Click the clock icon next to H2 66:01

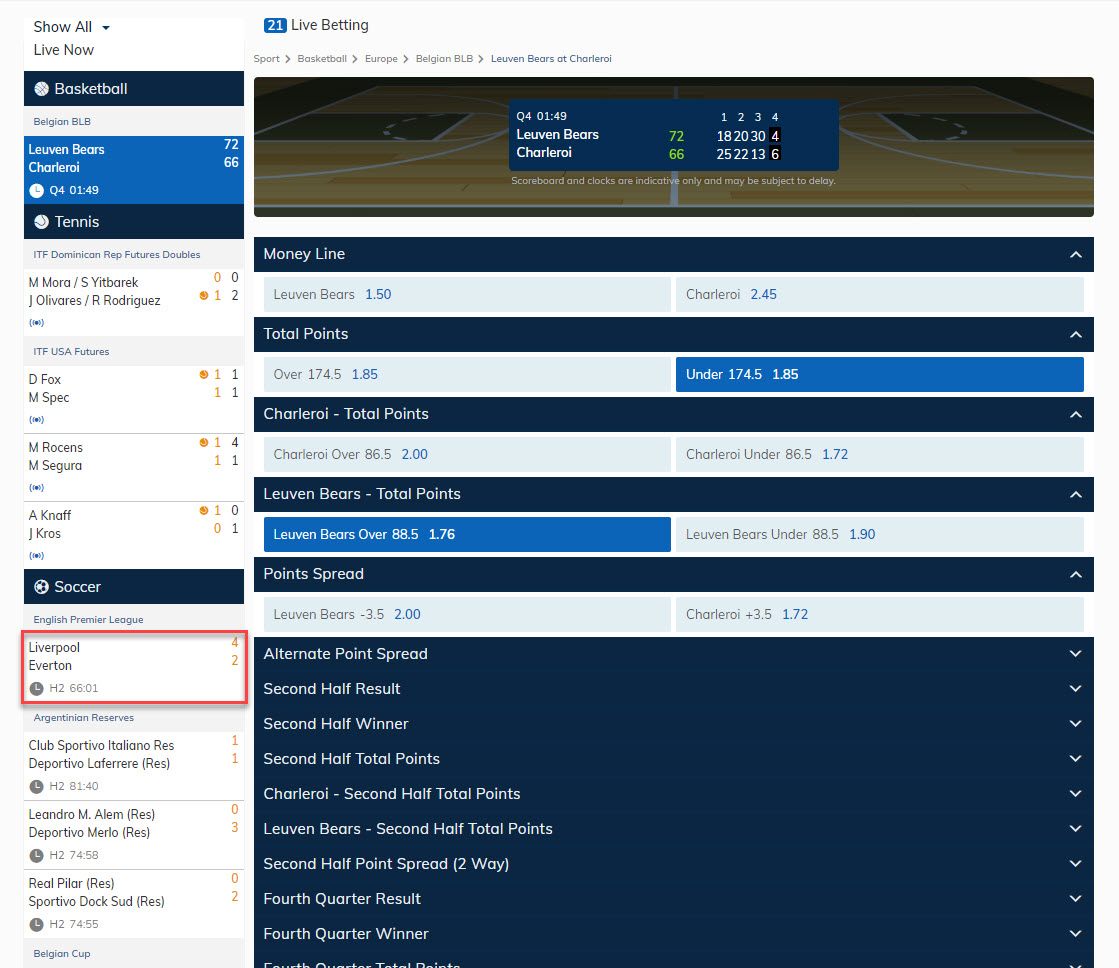click(39, 688)
